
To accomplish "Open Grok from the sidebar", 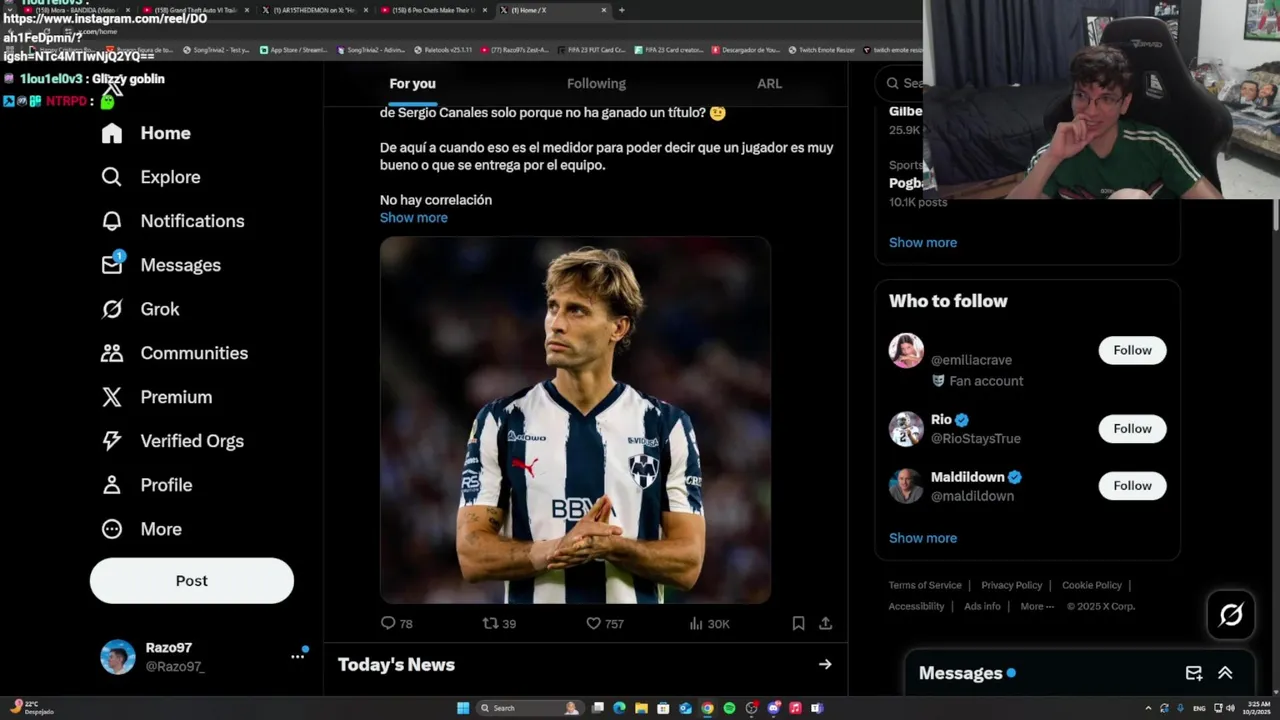I will coord(140,309).
